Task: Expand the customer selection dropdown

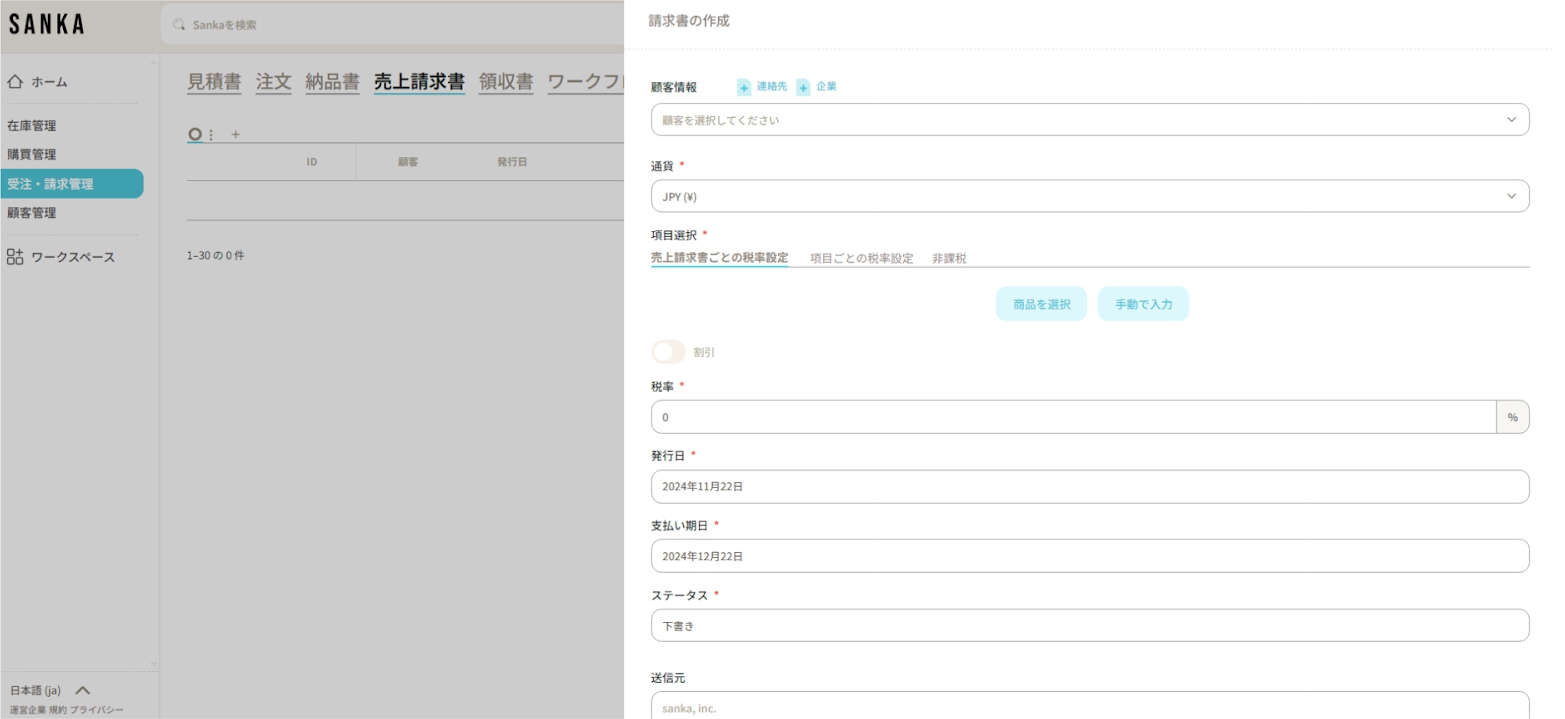Action: coord(1089,119)
